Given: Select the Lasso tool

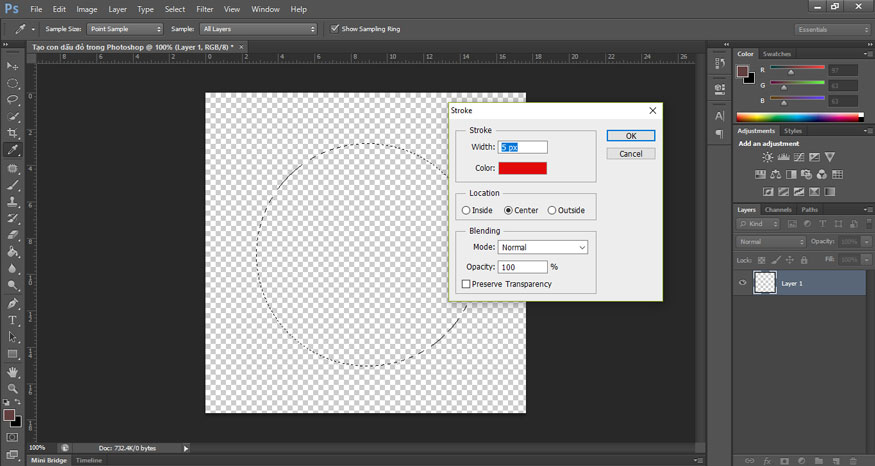Looking at the screenshot, I should click(12, 99).
